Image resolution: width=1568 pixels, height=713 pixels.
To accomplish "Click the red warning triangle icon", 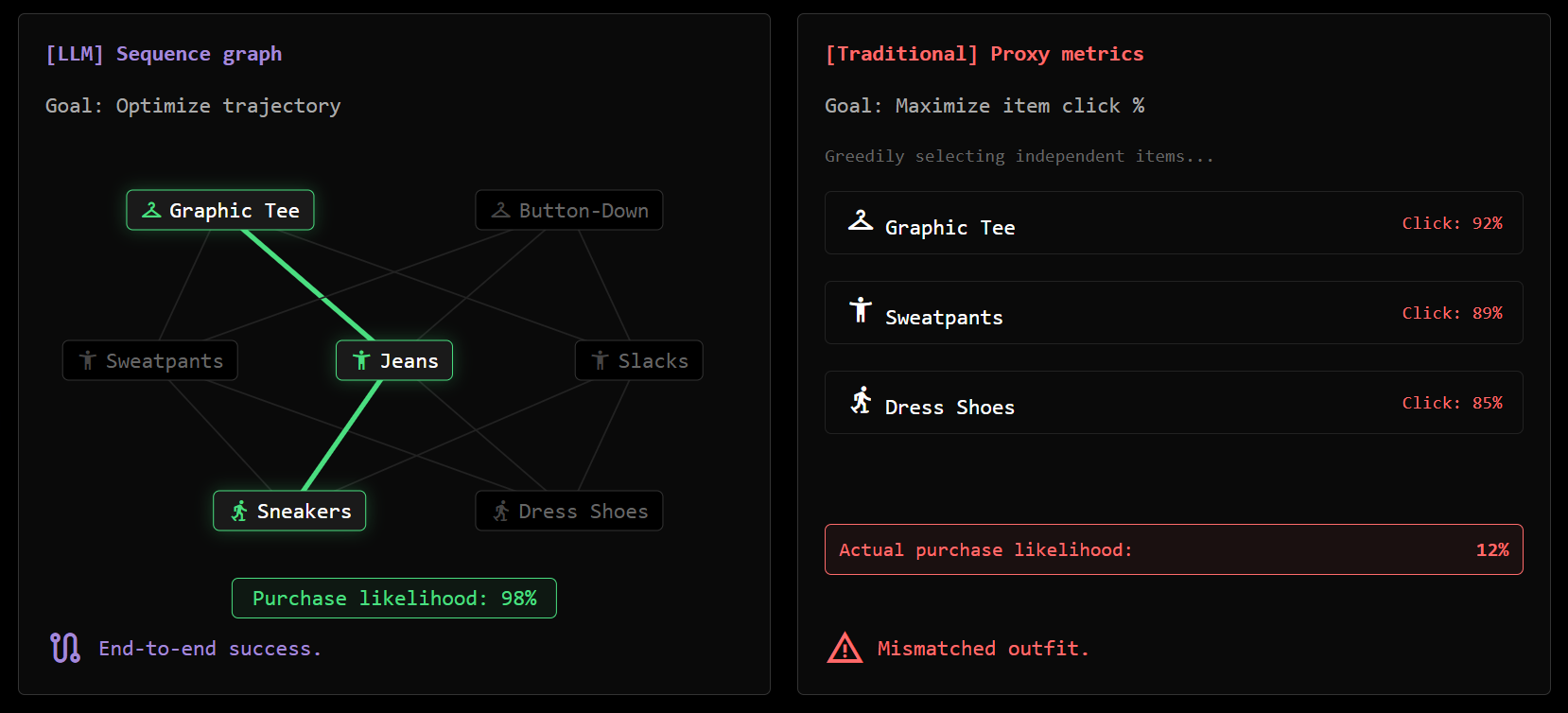I will point(845,649).
